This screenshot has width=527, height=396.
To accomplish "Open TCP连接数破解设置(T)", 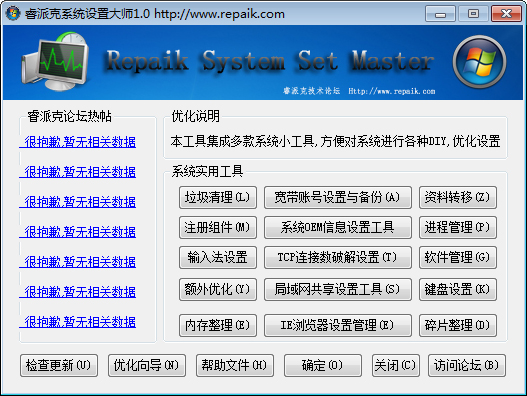I will (338, 258).
